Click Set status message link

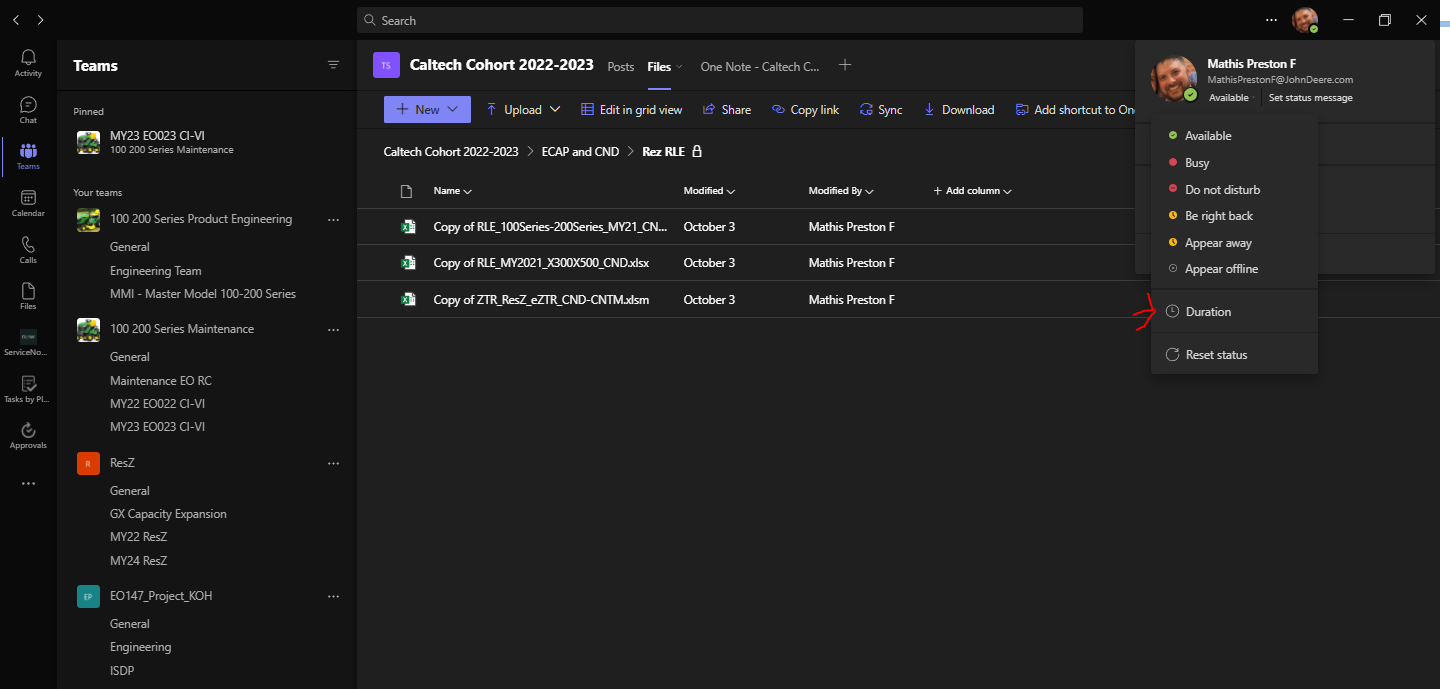pyautogui.click(x=1310, y=98)
